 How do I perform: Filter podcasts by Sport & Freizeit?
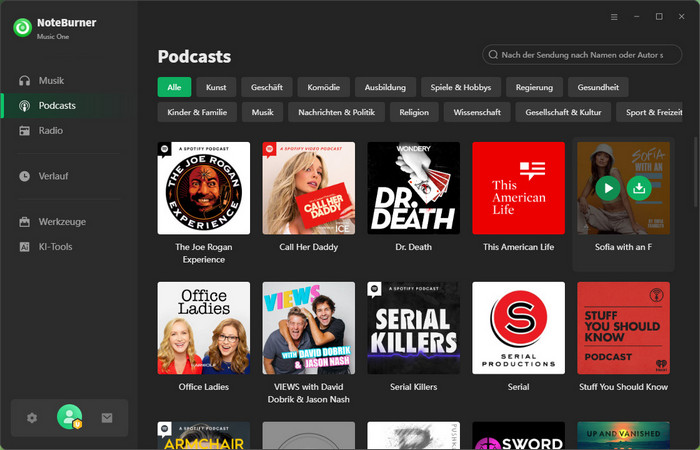650,112
